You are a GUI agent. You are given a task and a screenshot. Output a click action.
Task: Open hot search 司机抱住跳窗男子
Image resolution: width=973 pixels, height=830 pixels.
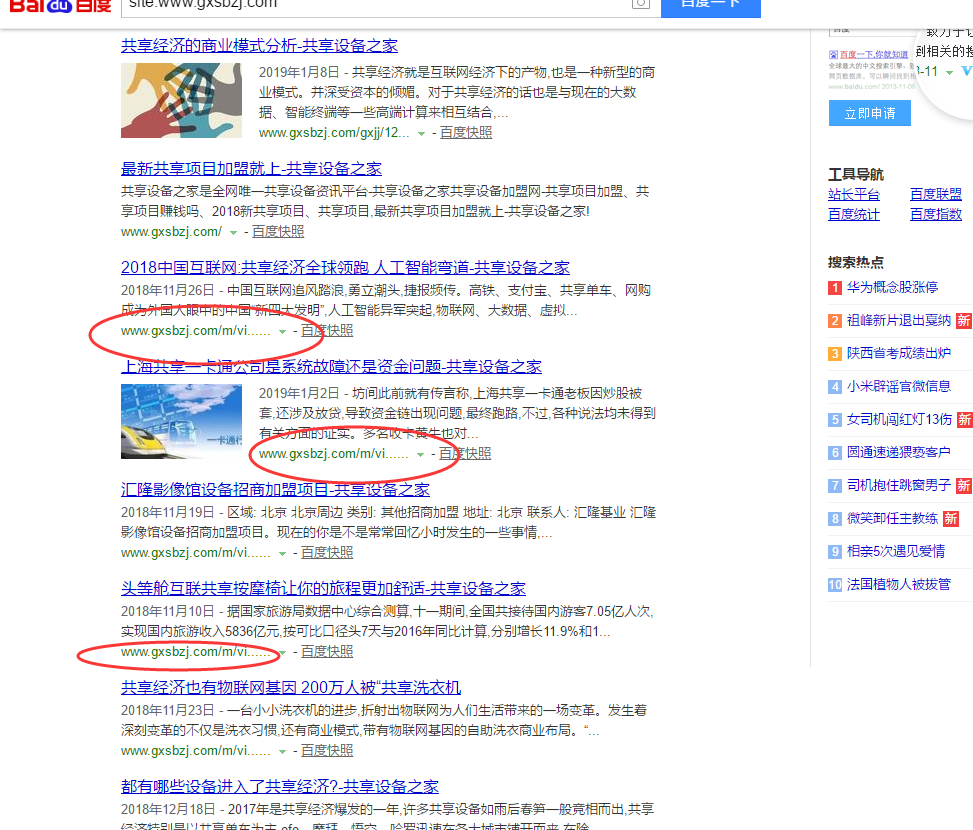click(899, 485)
